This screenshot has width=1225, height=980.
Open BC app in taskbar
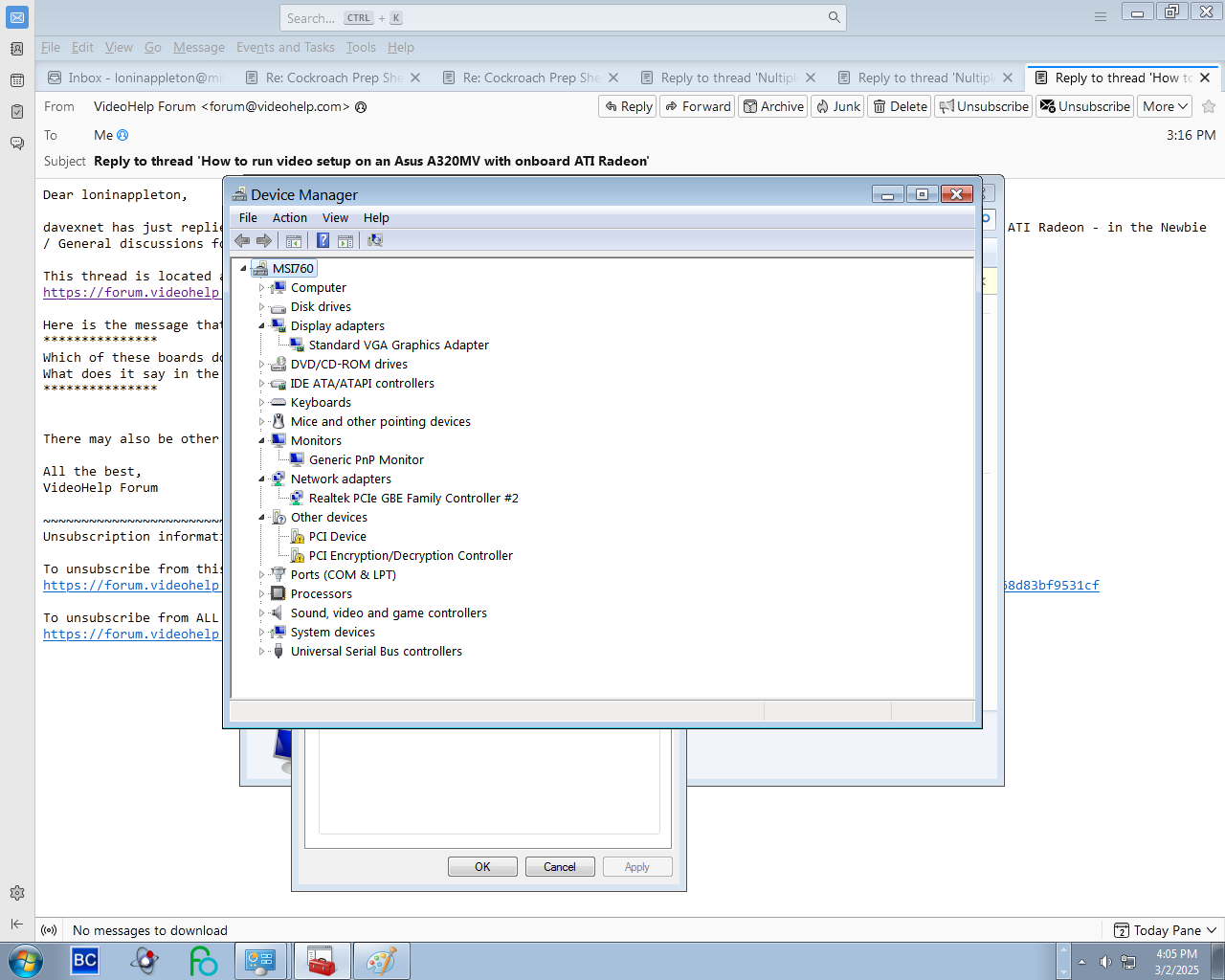coord(85,961)
